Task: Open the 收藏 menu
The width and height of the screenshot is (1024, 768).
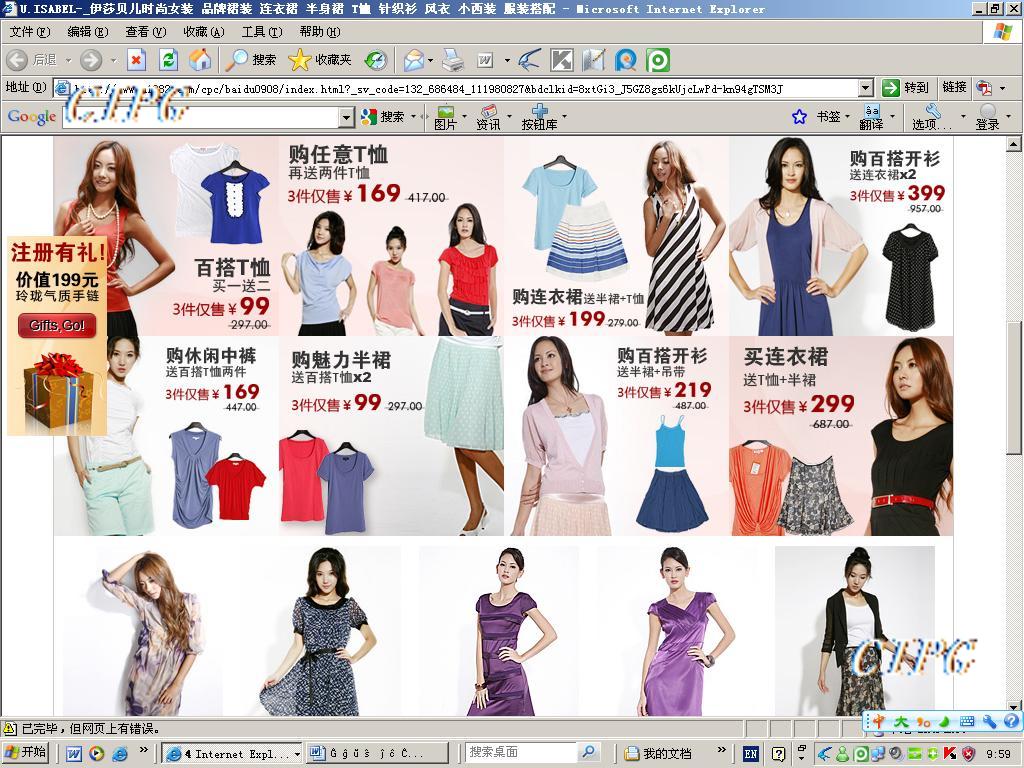Action: (203, 31)
